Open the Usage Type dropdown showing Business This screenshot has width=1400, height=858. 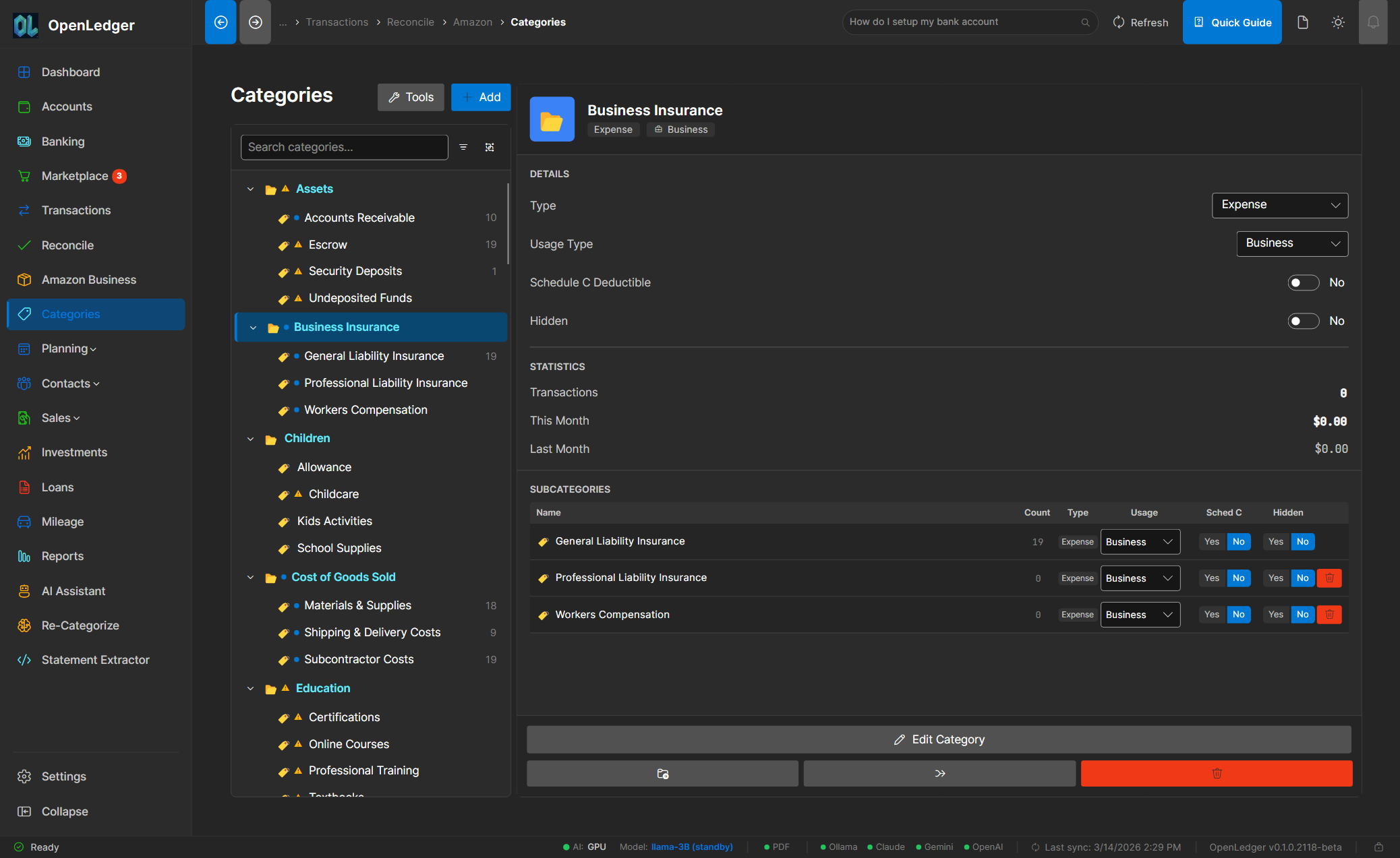coord(1291,243)
